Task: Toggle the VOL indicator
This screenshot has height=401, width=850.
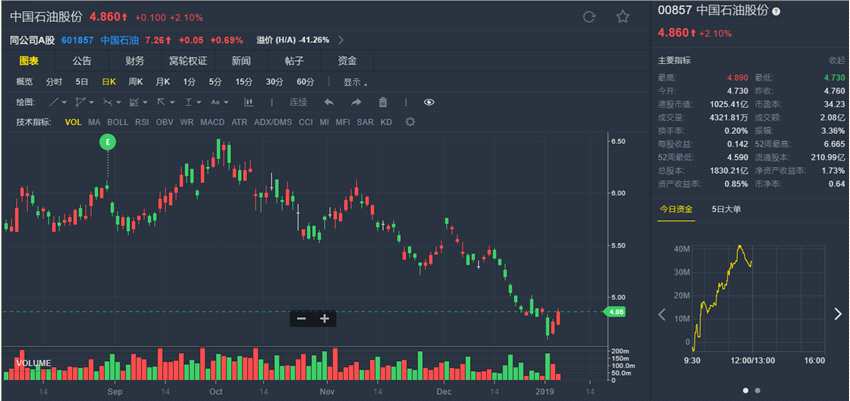Action: click(x=73, y=122)
